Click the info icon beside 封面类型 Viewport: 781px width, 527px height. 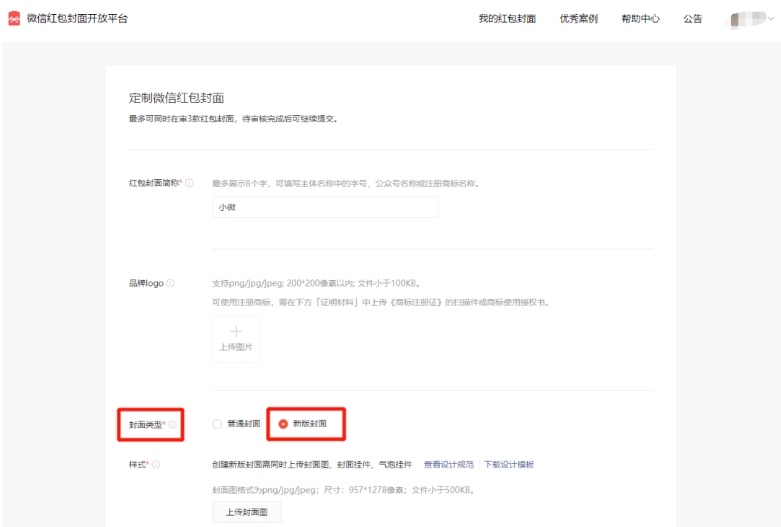pos(172,424)
